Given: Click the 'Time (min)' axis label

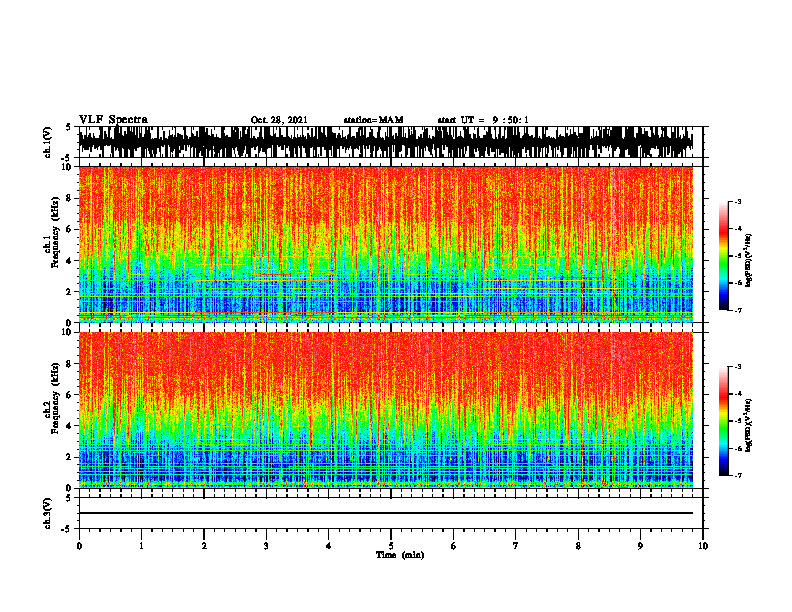Looking at the screenshot, I should coord(400,555).
